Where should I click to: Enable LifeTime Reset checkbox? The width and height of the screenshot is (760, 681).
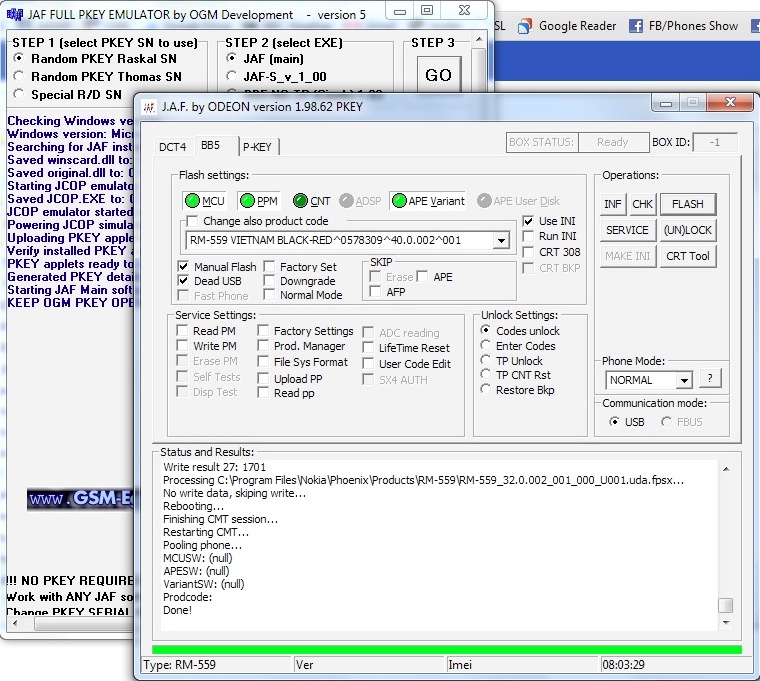point(368,348)
